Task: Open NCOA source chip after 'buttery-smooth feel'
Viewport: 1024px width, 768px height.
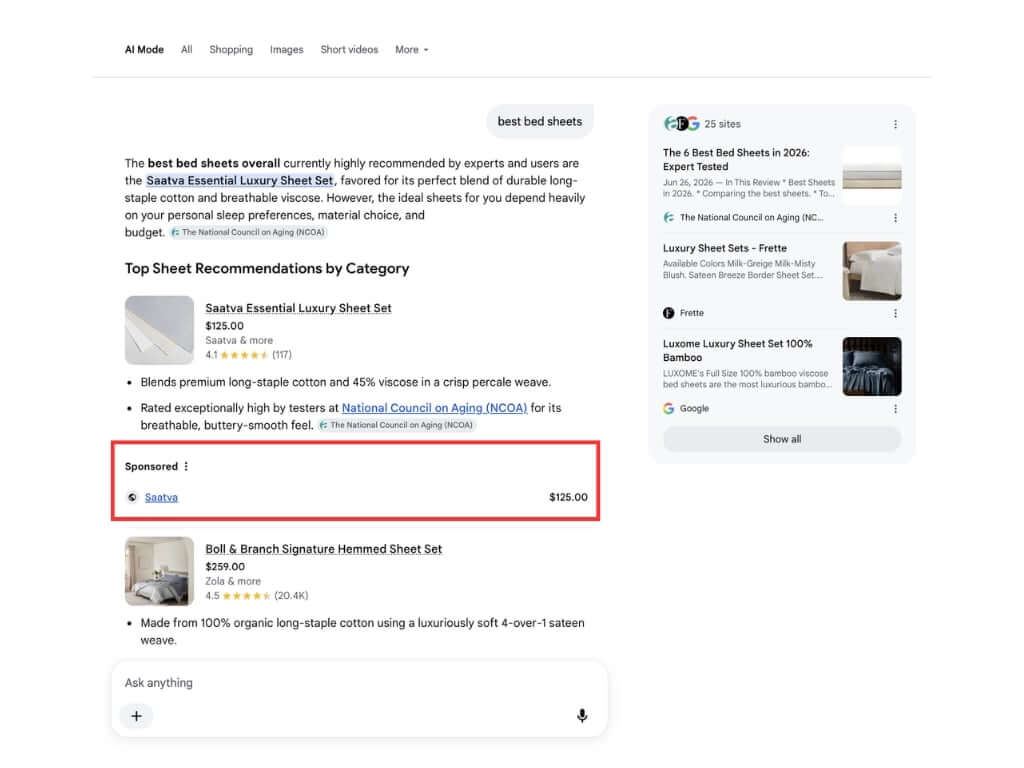Action: [x=397, y=425]
